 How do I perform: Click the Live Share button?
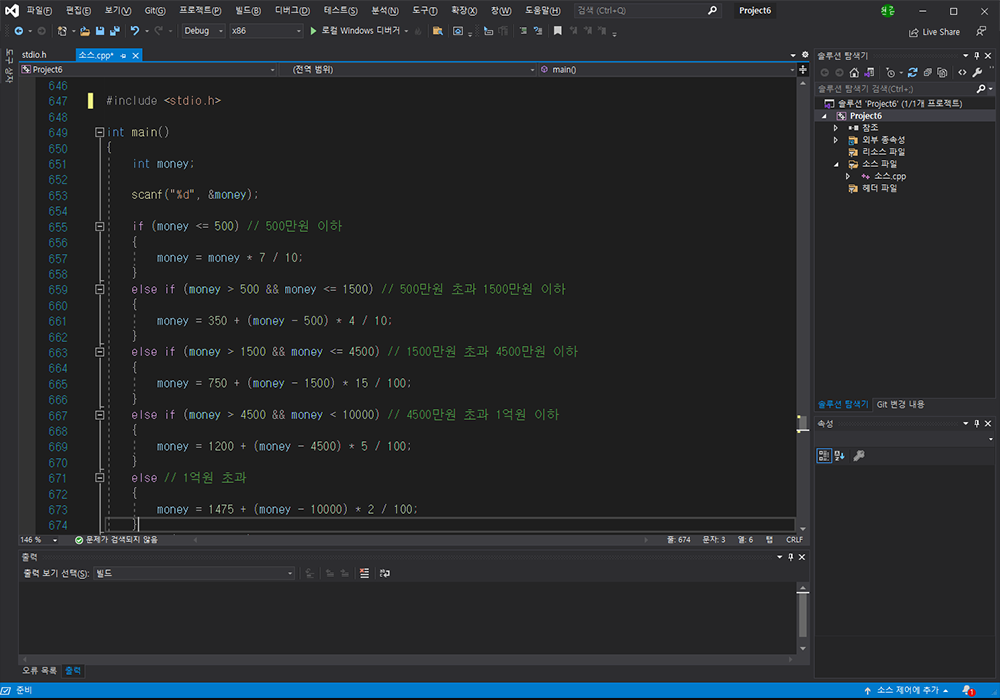(934, 32)
